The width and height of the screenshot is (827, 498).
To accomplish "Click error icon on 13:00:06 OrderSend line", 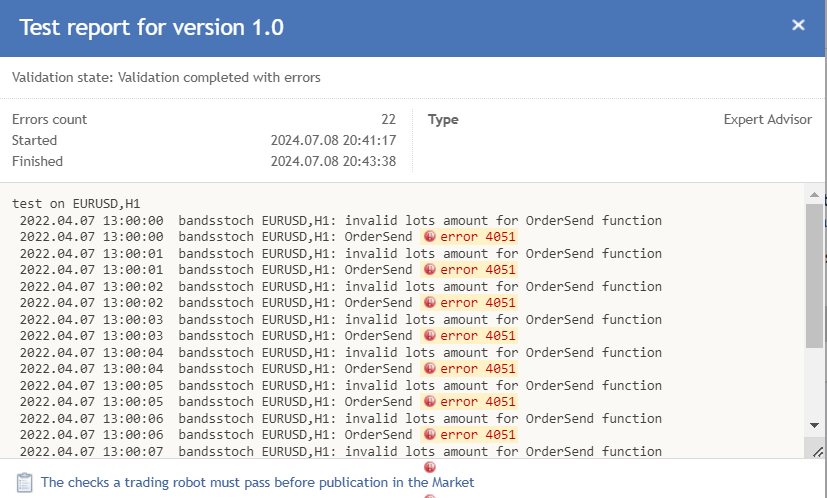I will [x=430, y=434].
